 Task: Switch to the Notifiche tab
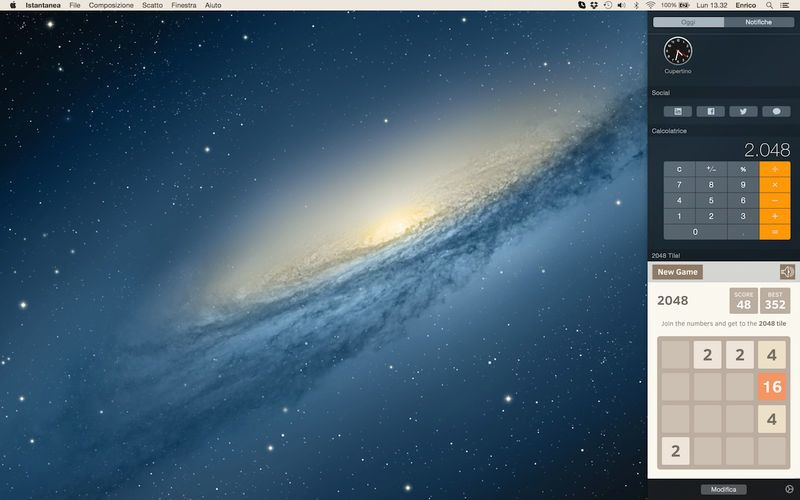(x=759, y=22)
